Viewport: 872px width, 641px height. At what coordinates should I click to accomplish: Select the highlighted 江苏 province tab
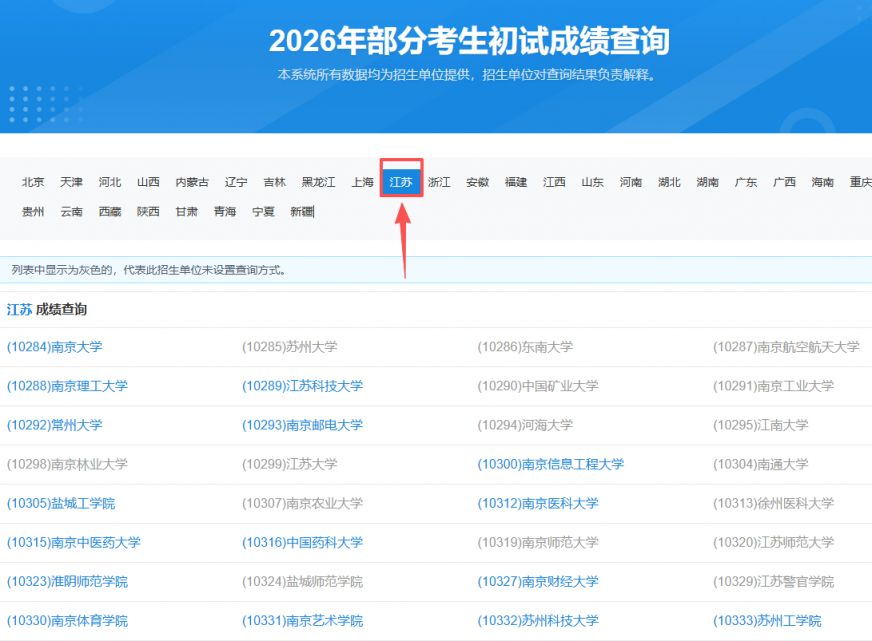pyautogui.click(x=401, y=182)
